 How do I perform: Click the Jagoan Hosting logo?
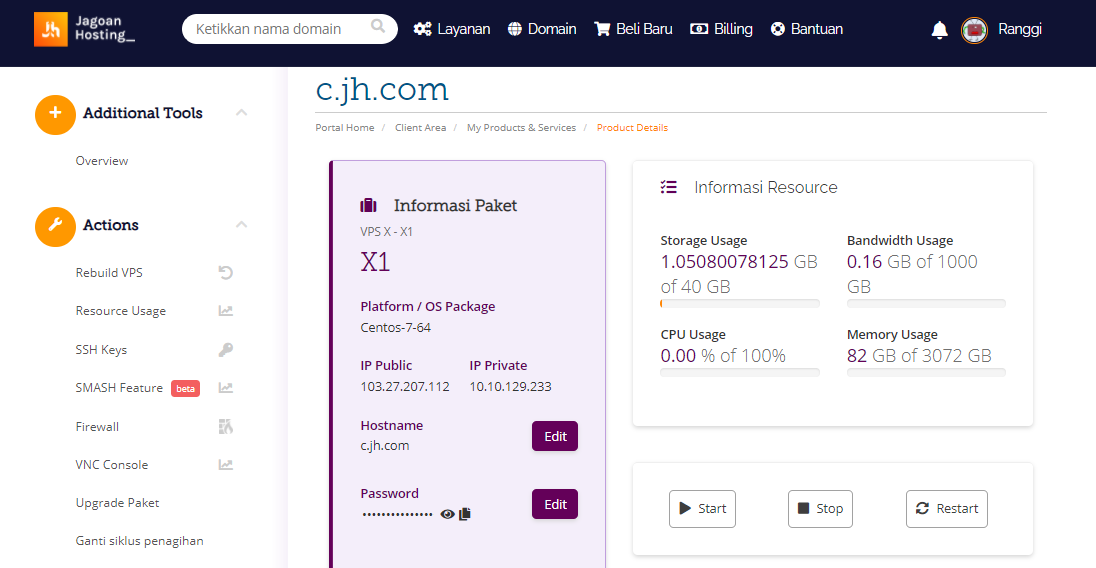tap(85, 29)
